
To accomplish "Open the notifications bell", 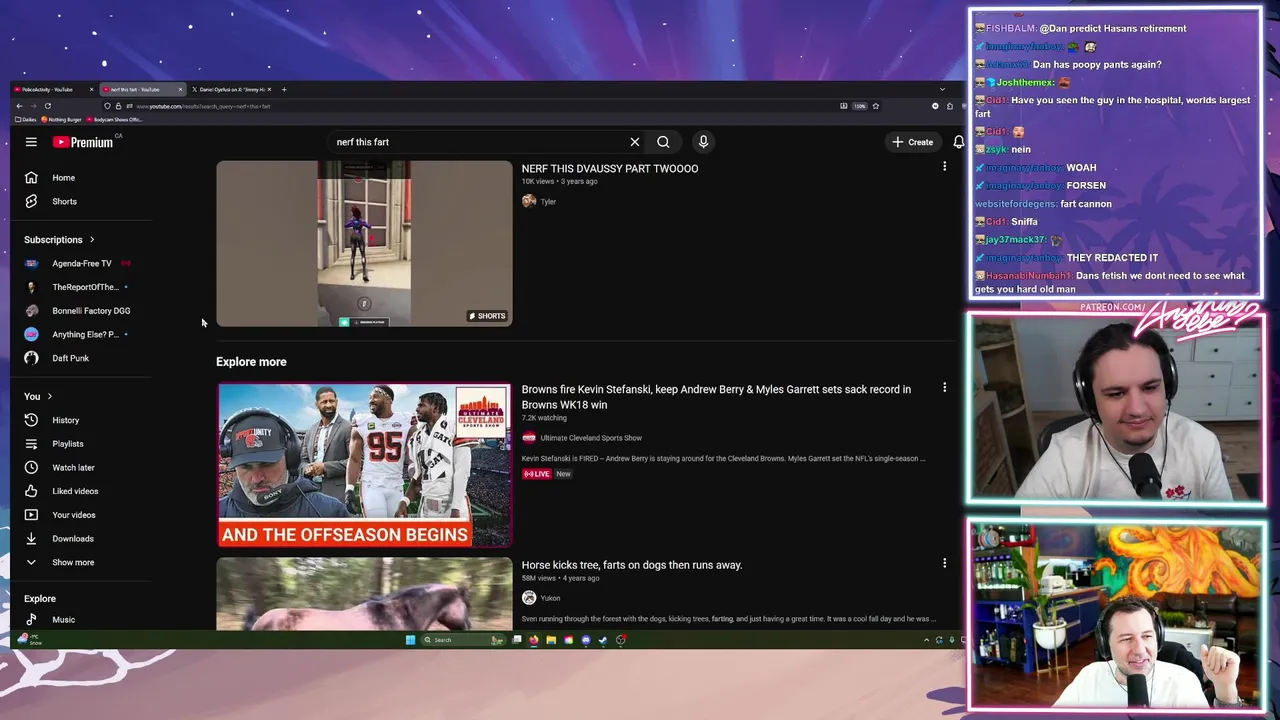I will point(958,142).
